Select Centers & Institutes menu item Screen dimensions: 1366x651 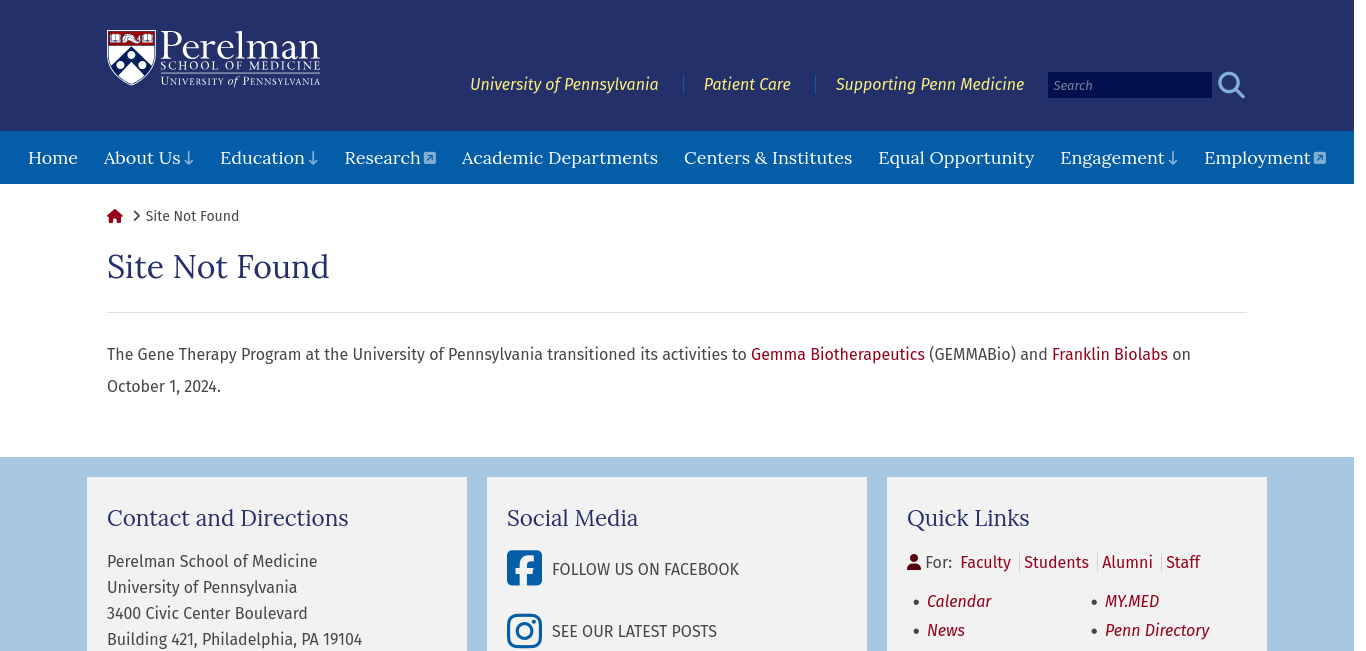(768, 158)
